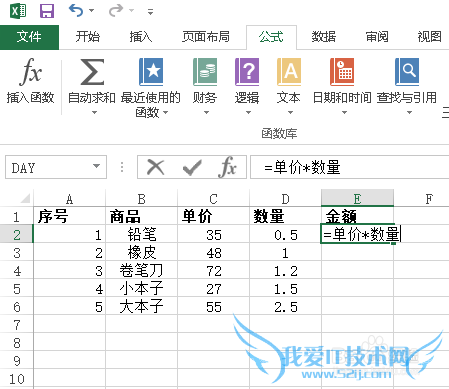Screen dimensions: 449x389
Task: Click the 插入函数 fx ribbon icon
Action: click(x=30, y=72)
